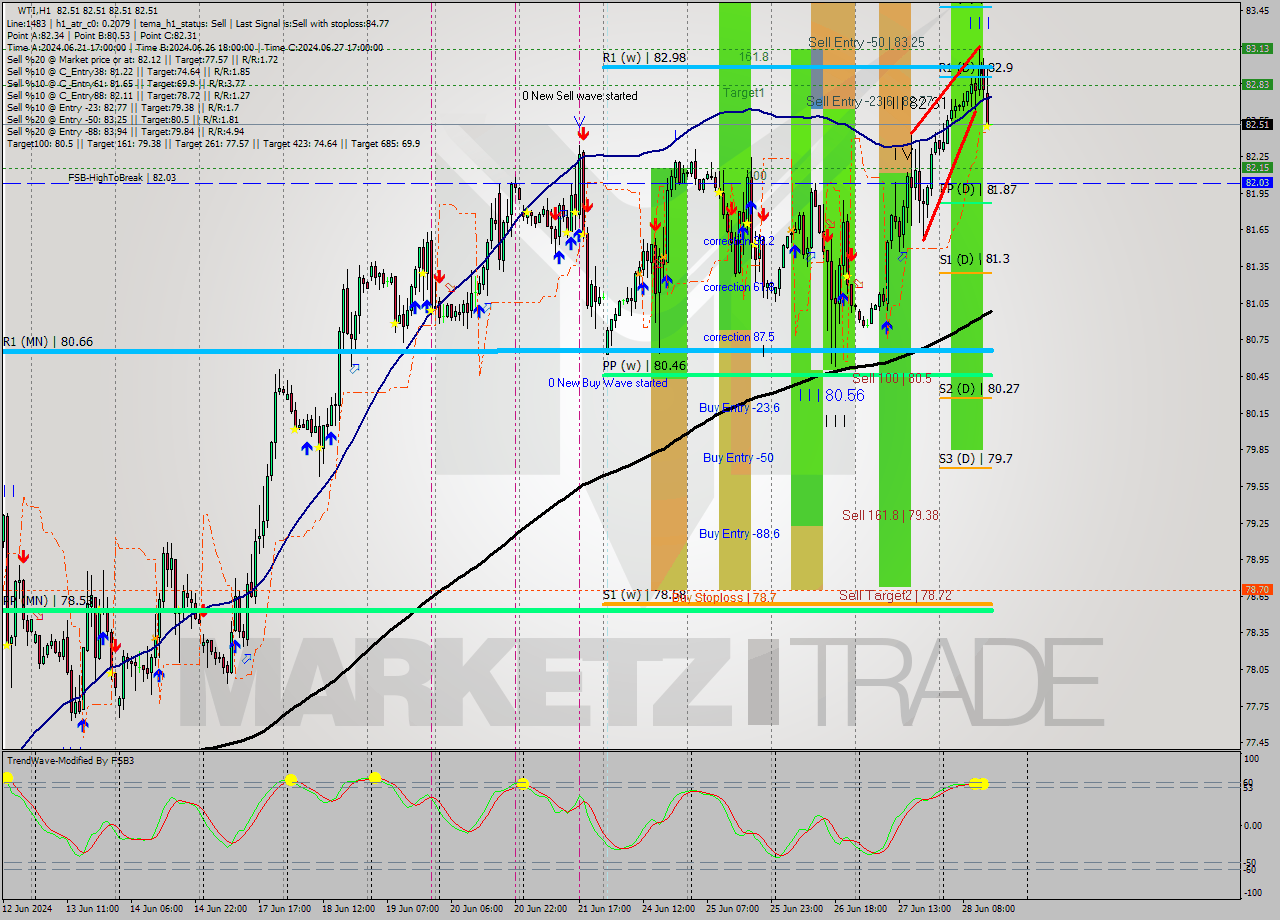Viewport: 1280px width, 920px height.
Task: Click the green 82.15 price axis tag
Action: pyautogui.click(x=1257, y=168)
